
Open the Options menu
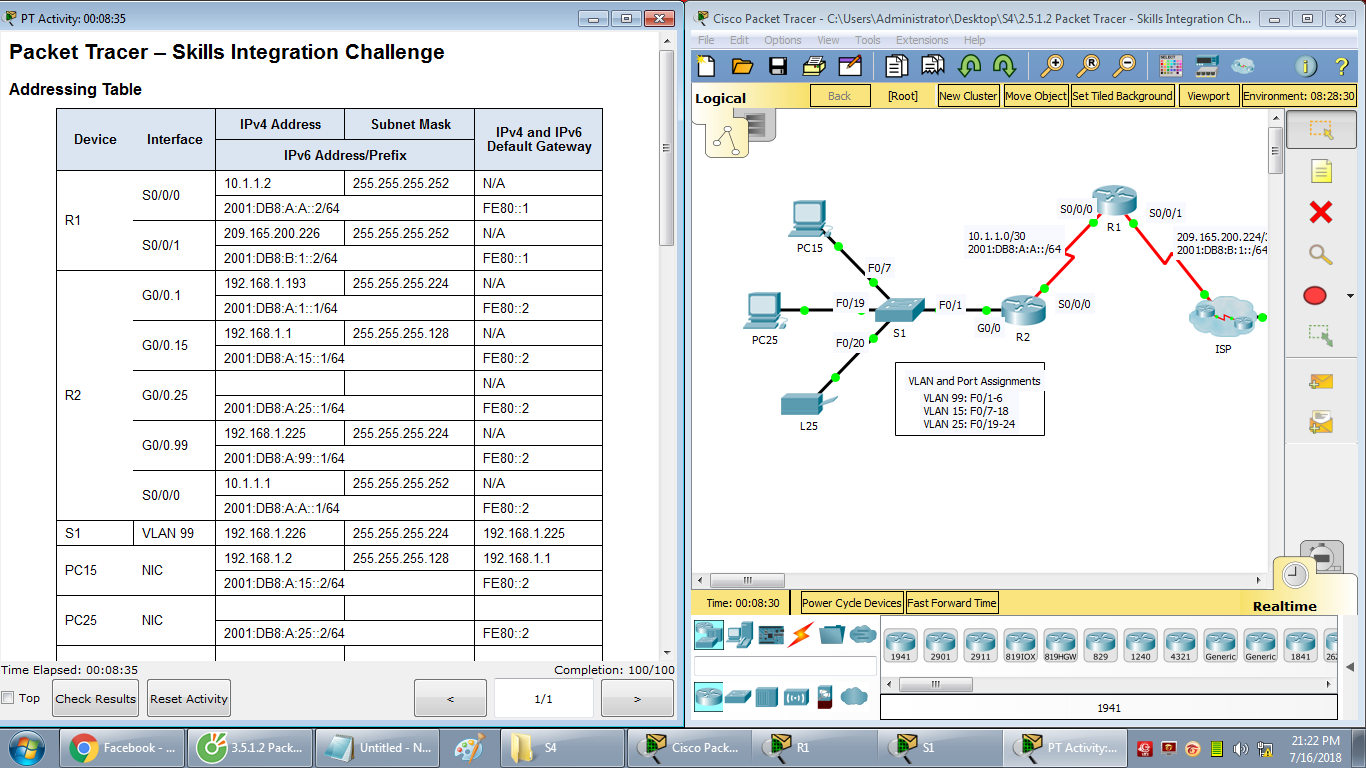tap(783, 40)
